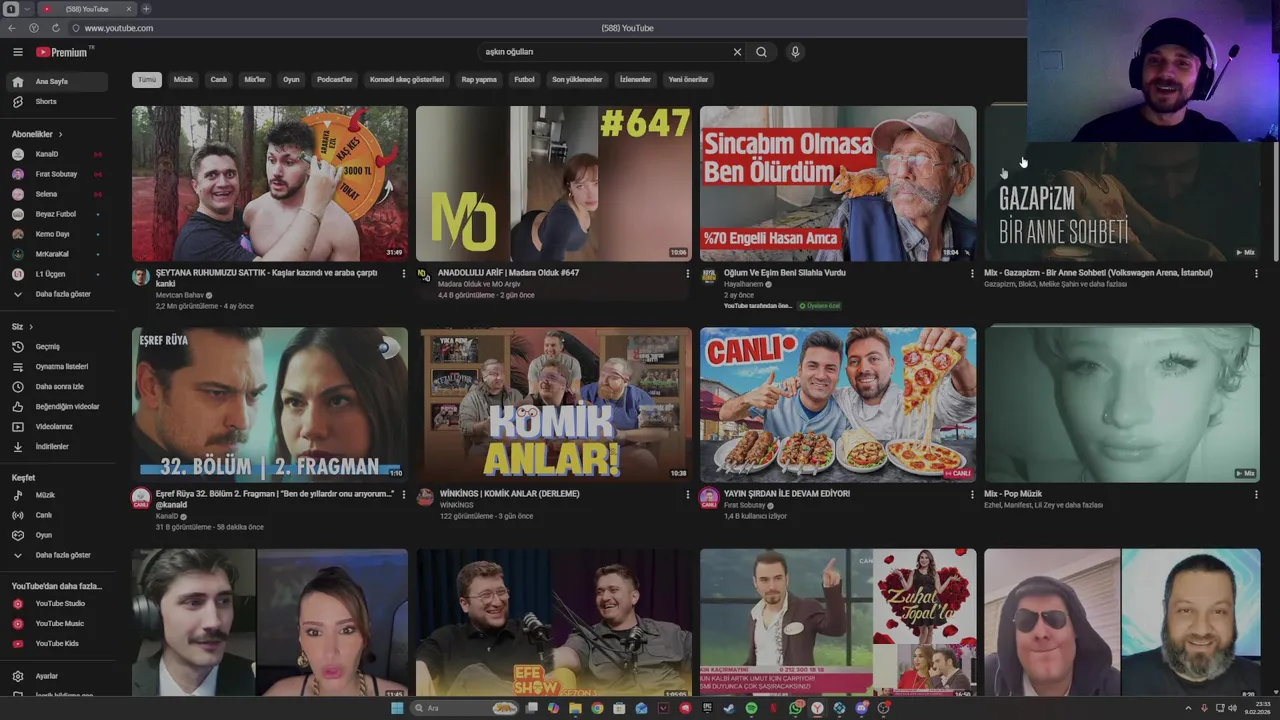Select the Tümü filter chip
The width and height of the screenshot is (1280, 720).
pos(147,79)
